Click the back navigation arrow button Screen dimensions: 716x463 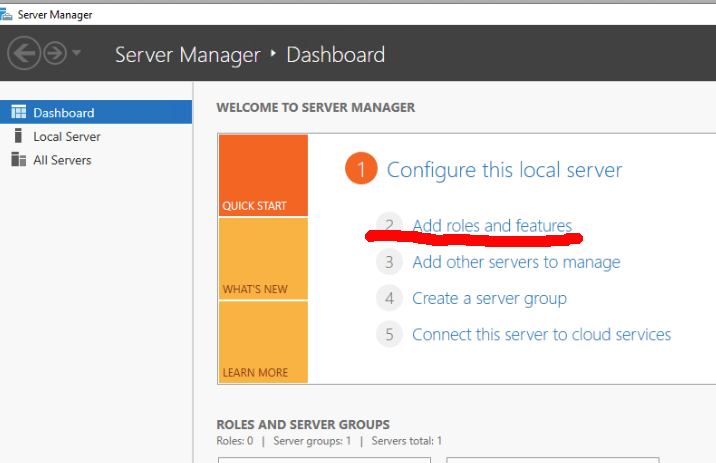point(24,54)
